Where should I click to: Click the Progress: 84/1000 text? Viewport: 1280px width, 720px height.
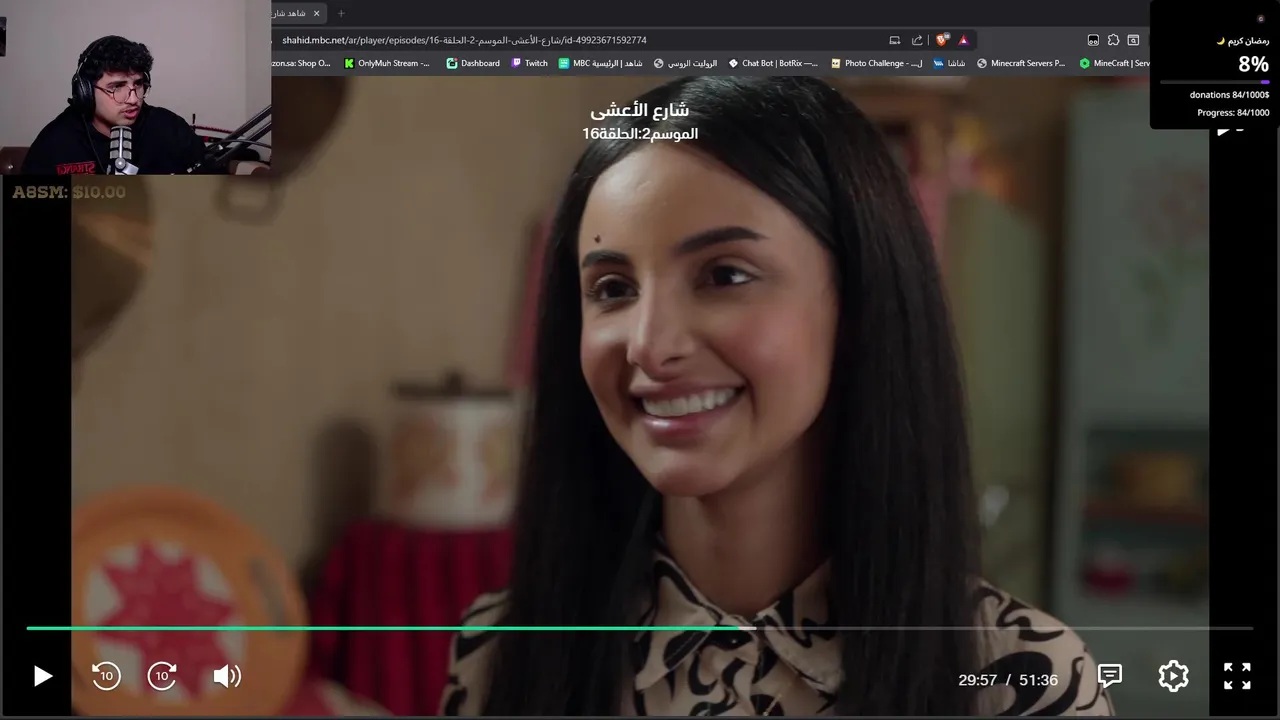1233,113
